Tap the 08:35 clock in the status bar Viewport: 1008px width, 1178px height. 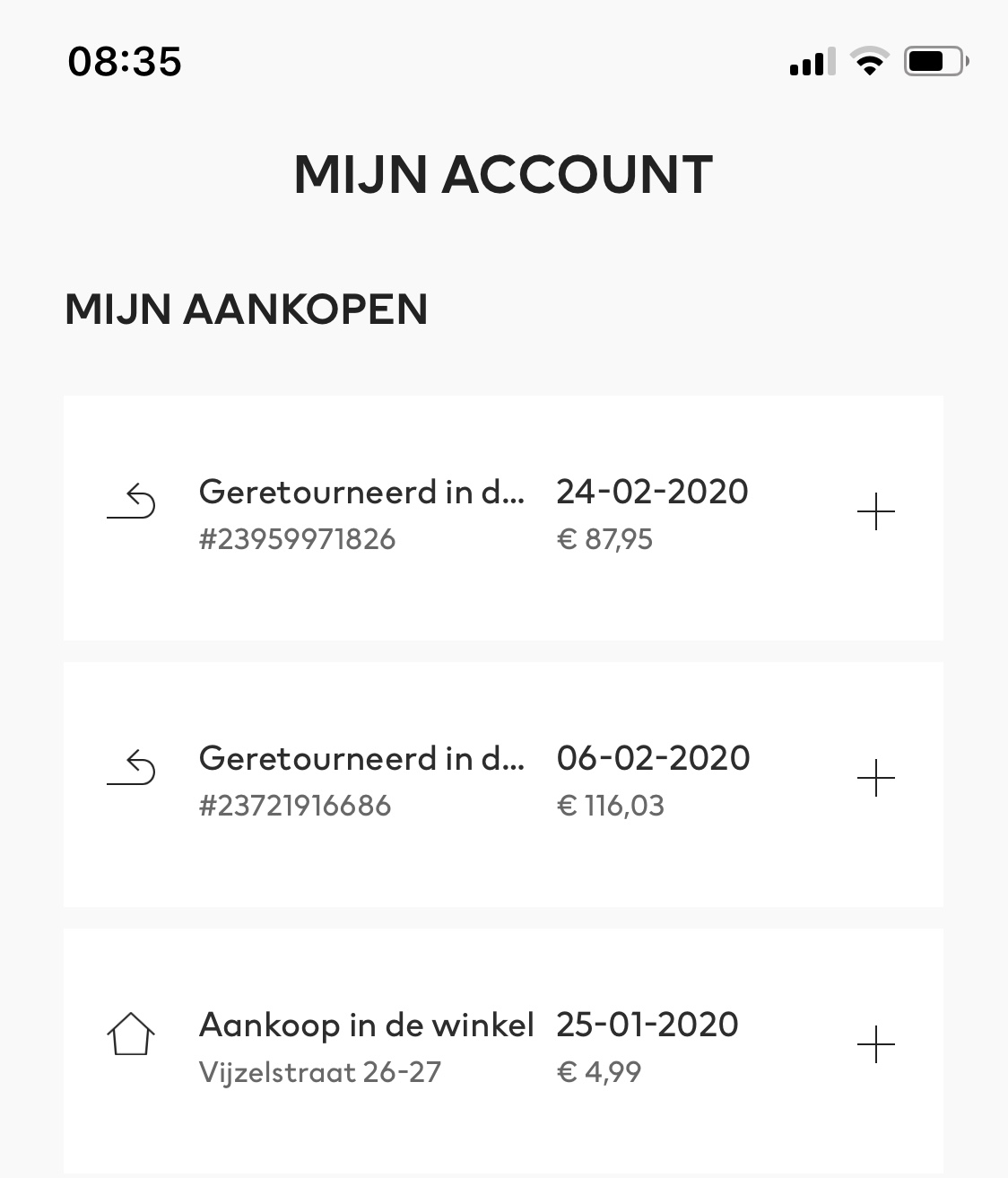click(125, 62)
